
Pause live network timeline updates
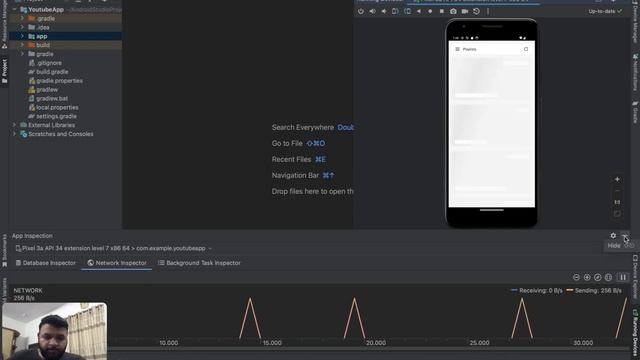pos(623,277)
